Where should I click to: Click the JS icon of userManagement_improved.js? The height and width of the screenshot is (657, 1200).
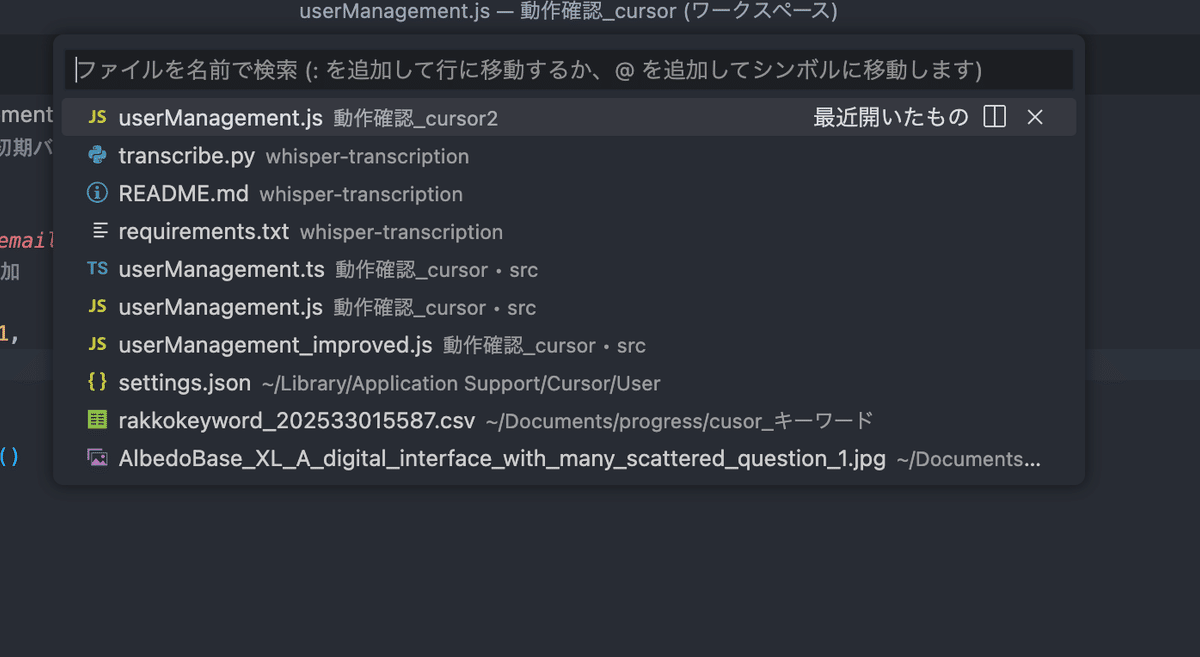[x=96, y=345]
